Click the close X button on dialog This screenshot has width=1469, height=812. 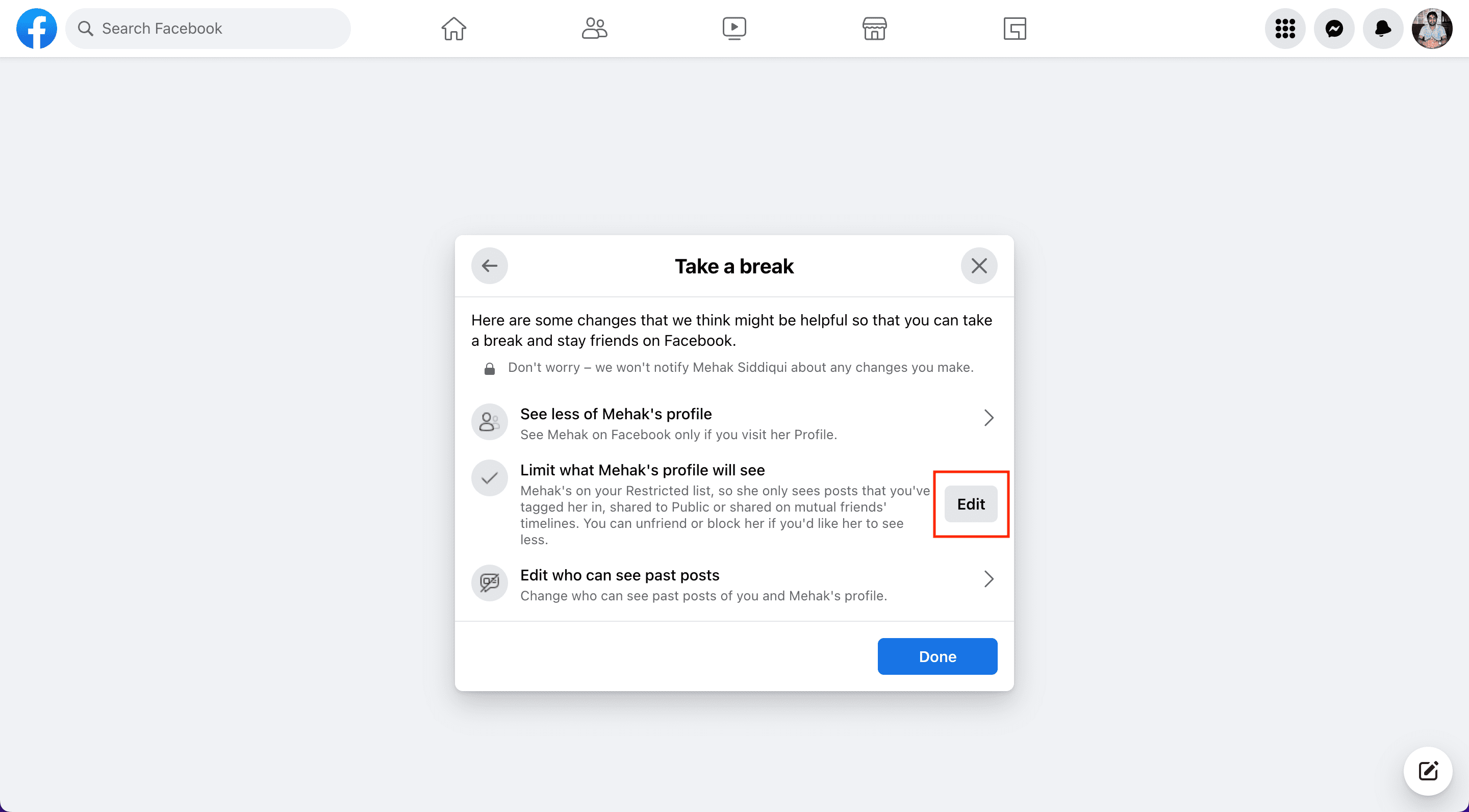(979, 266)
